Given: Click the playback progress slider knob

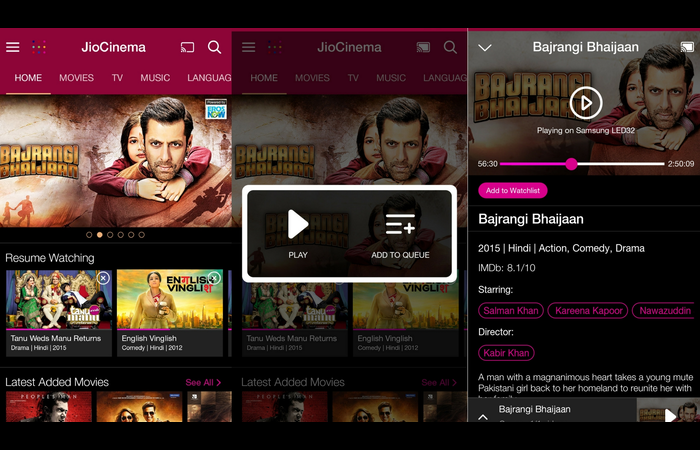Looking at the screenshot, I should pos(571,164).
